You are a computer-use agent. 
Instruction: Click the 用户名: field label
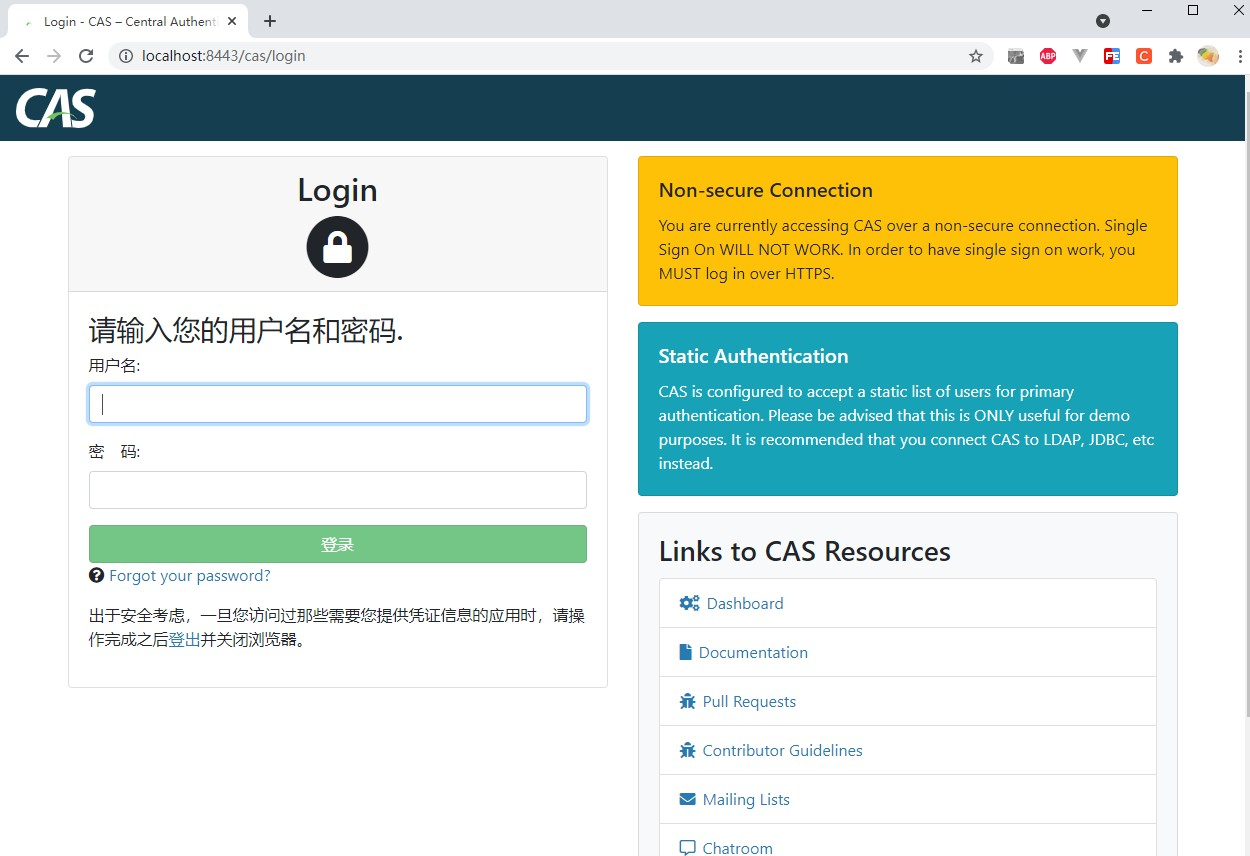pyautogui.click(x=115, y=366)
